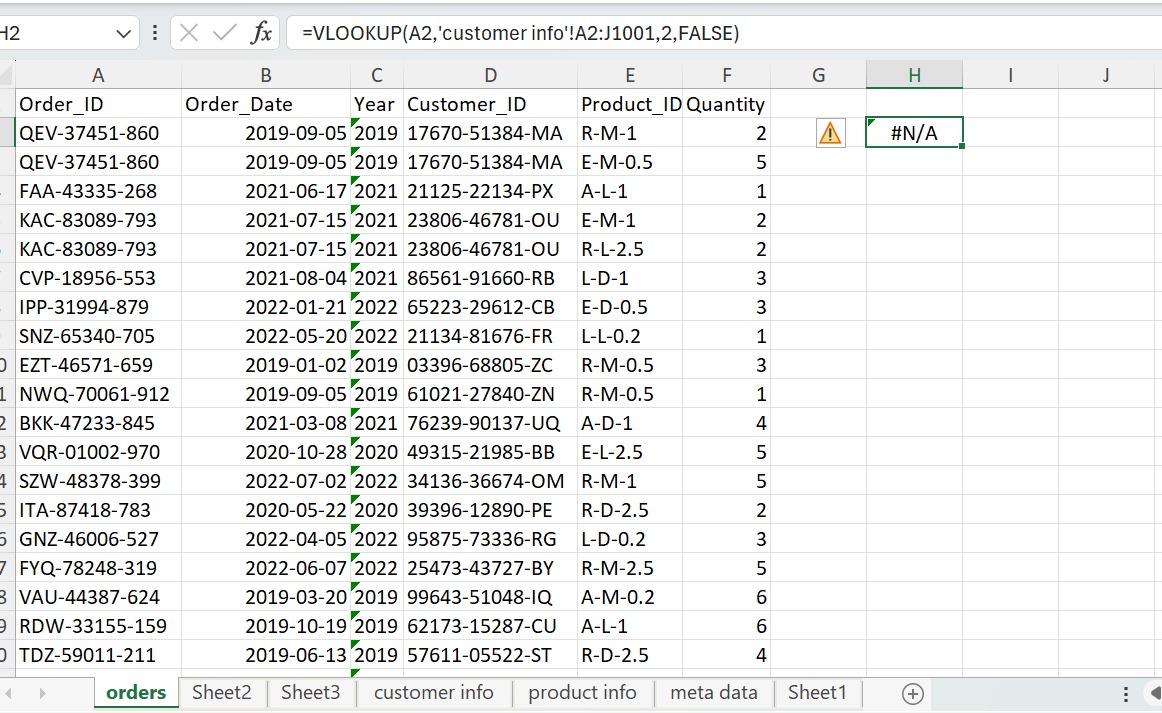1162x713 pixels.
Task: Select column E header
Action: (x=630, y=75)
